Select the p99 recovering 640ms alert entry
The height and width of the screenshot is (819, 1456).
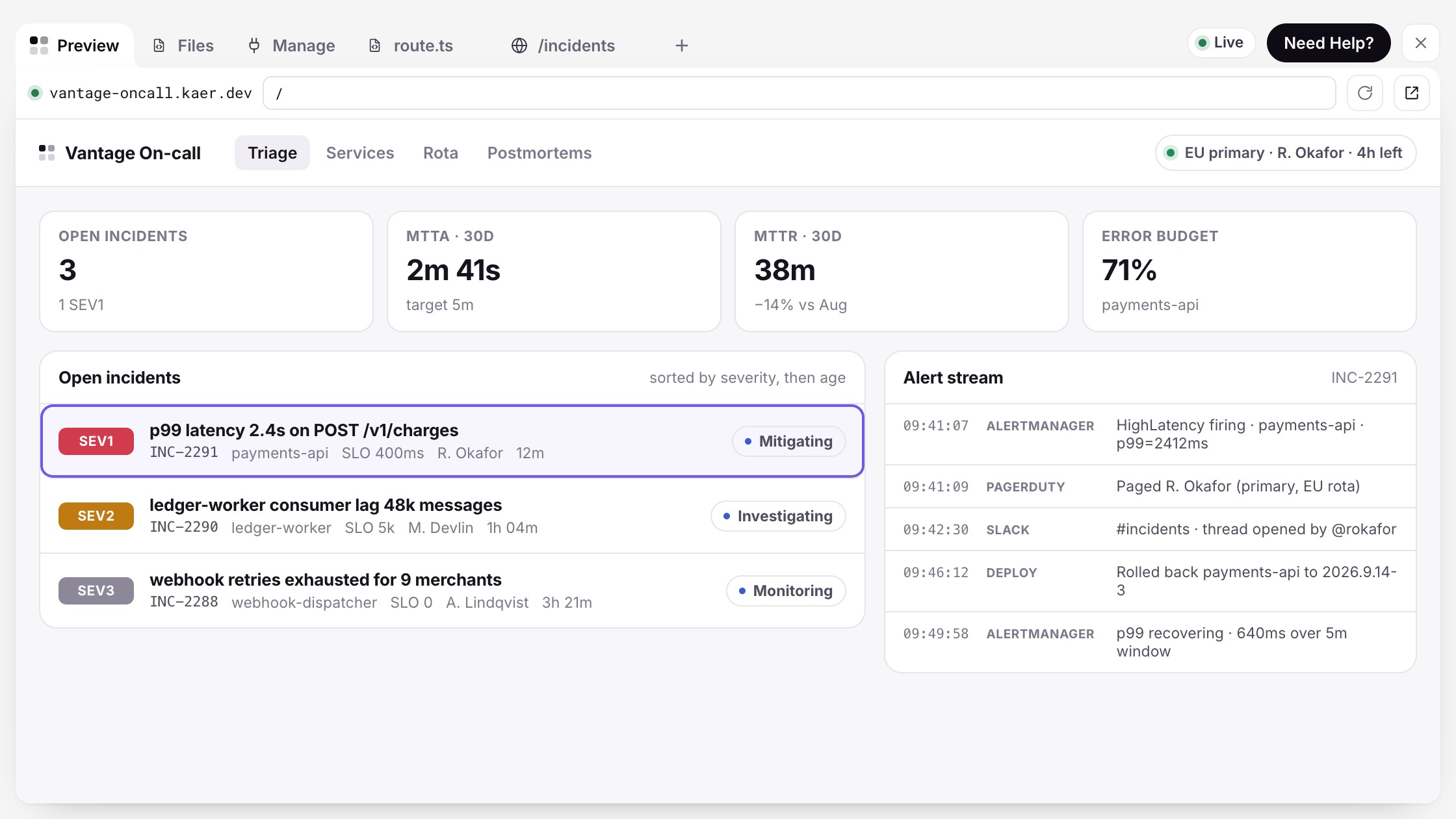(1150, 642)
